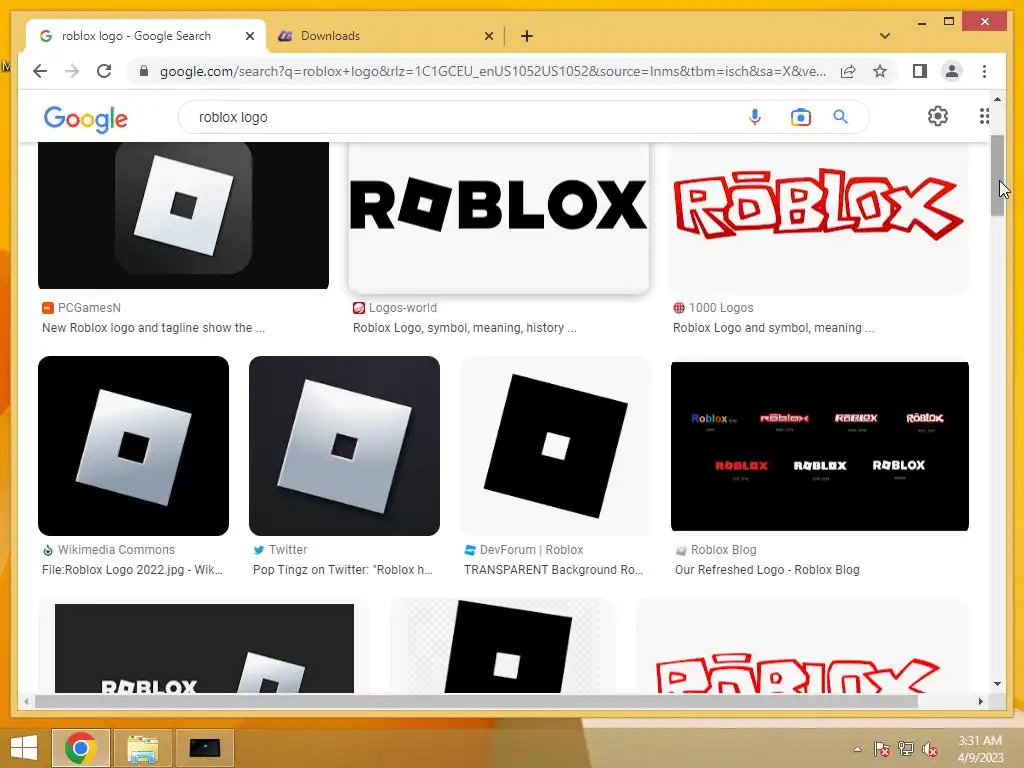View site information lock icon
The image size is (1024, 768).
(x=144, y=71)
